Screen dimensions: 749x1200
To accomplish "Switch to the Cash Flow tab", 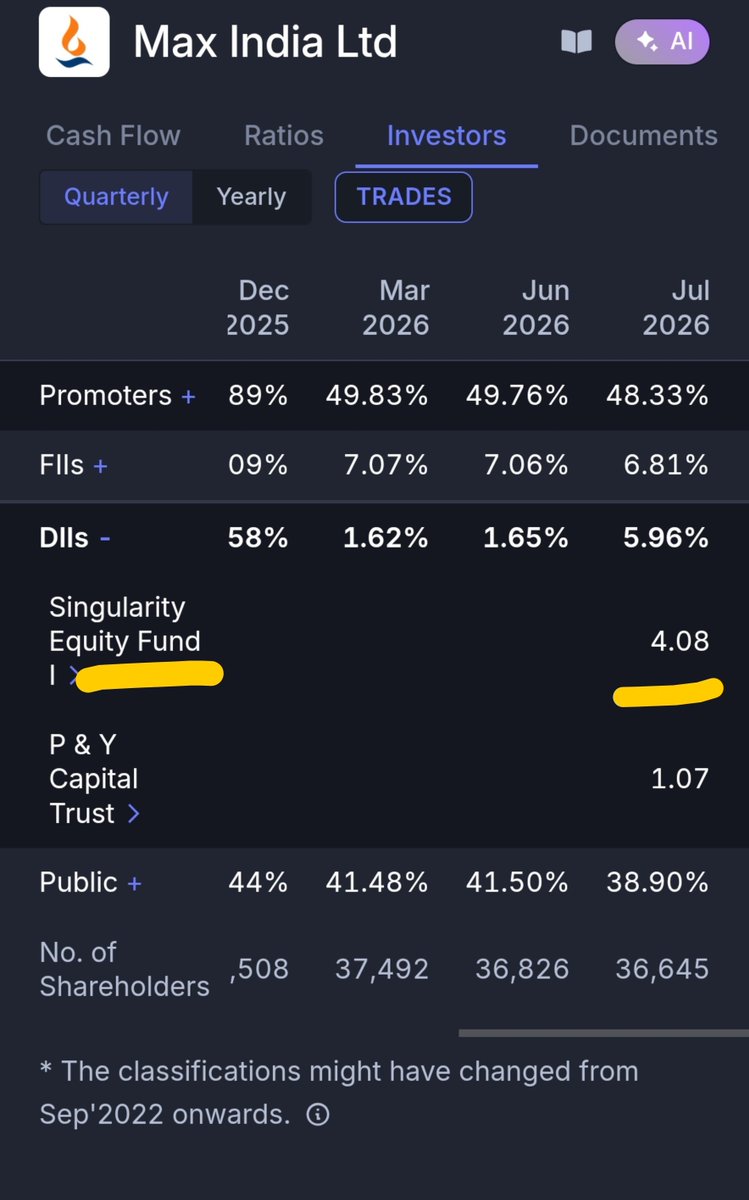I will pyautogui.click(x=113, y=136).
